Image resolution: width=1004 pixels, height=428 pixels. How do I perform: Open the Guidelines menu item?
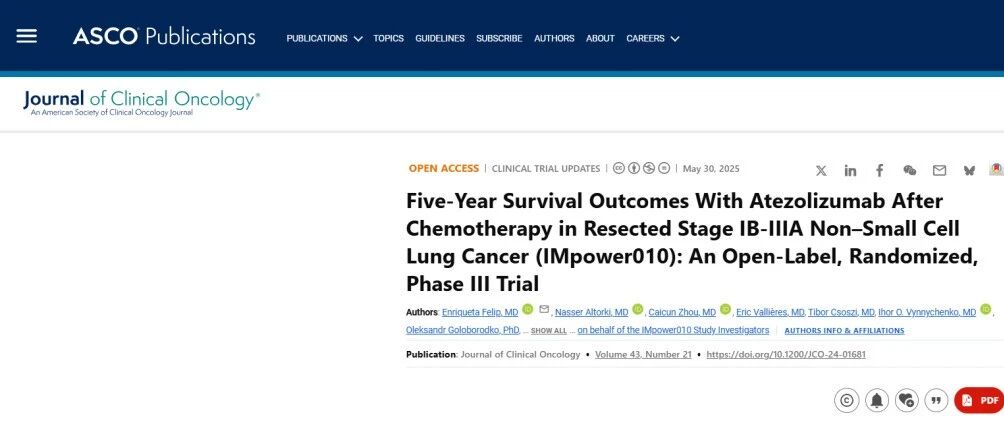pyautogui.click(x=440, y=38)
